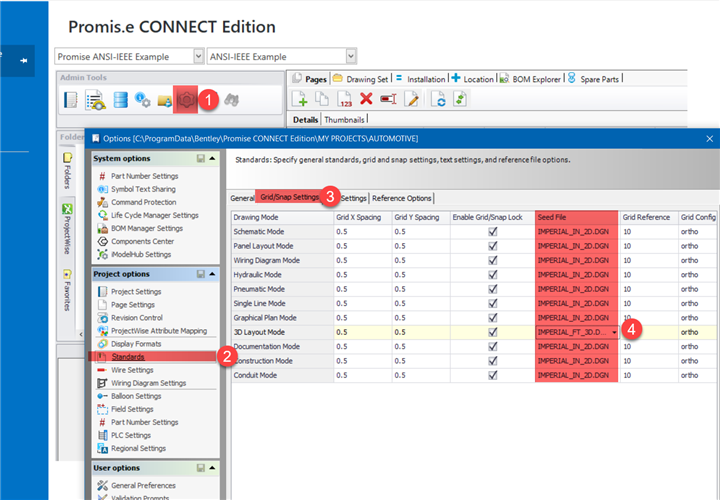Click Seed File cell for Hydraulic Mode

(x=577, y=275)
